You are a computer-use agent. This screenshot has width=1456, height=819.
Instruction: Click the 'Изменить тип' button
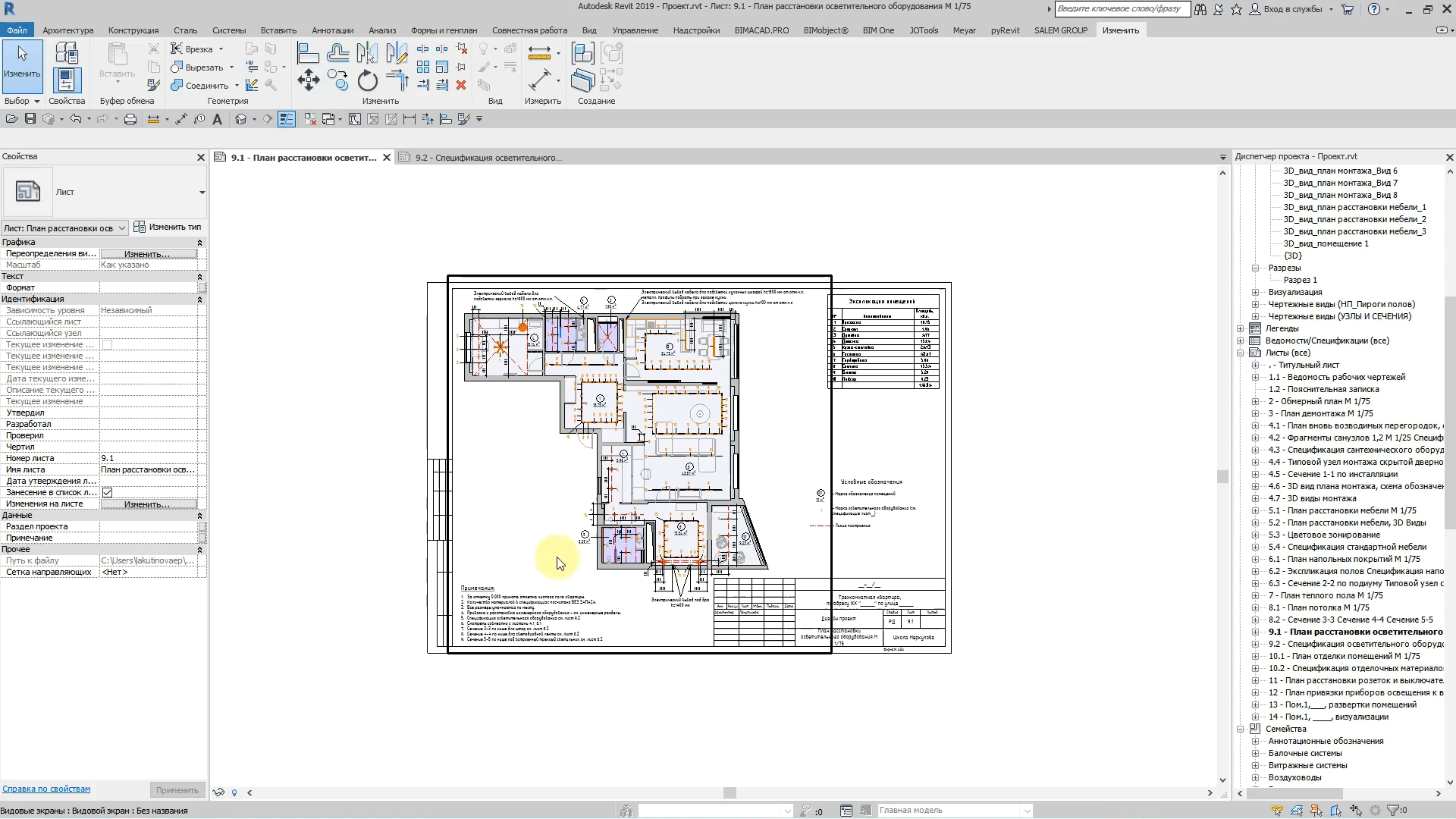tap(168, 227)
